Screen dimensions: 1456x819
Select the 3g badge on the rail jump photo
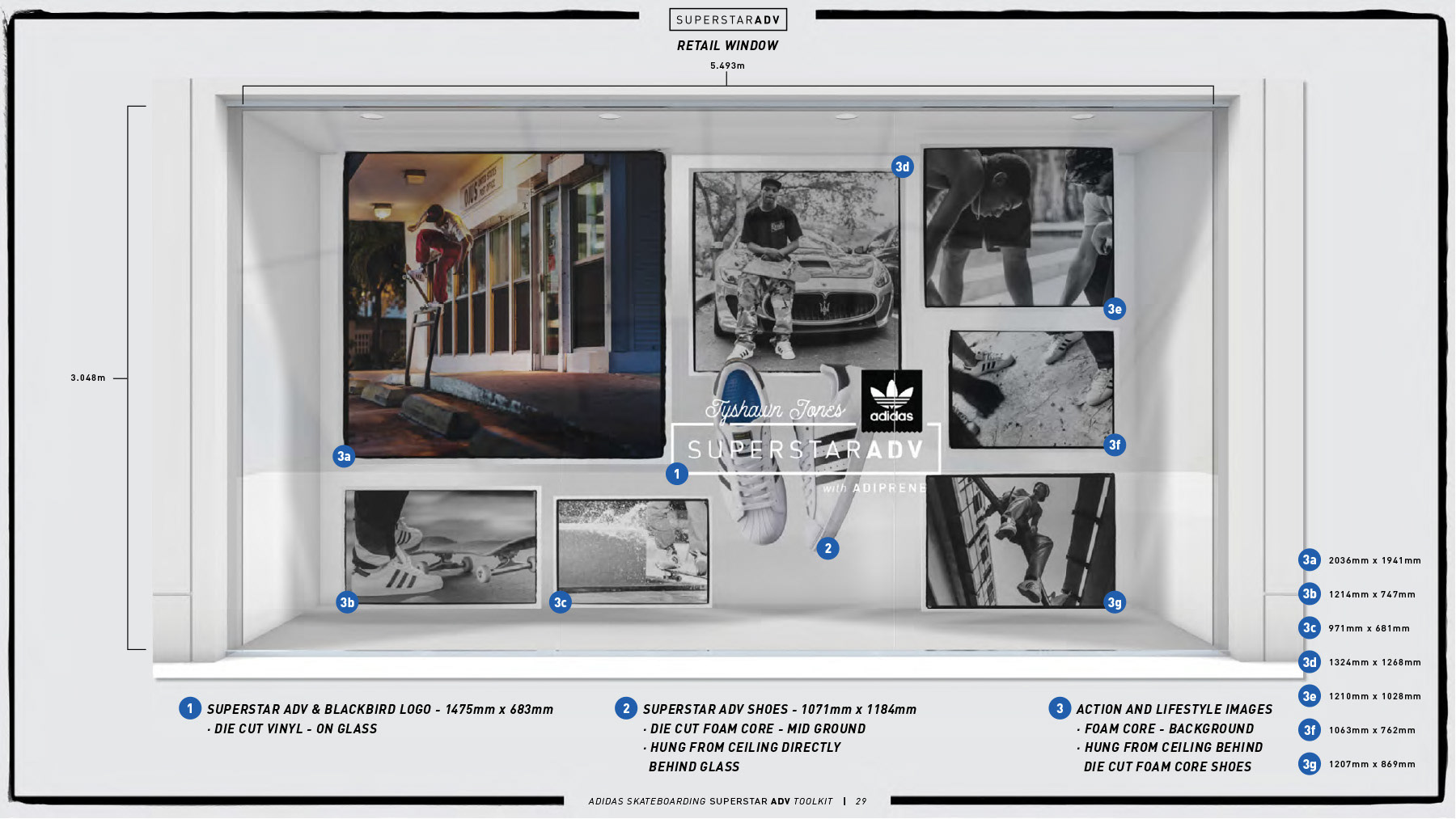tap(1115, 602)
